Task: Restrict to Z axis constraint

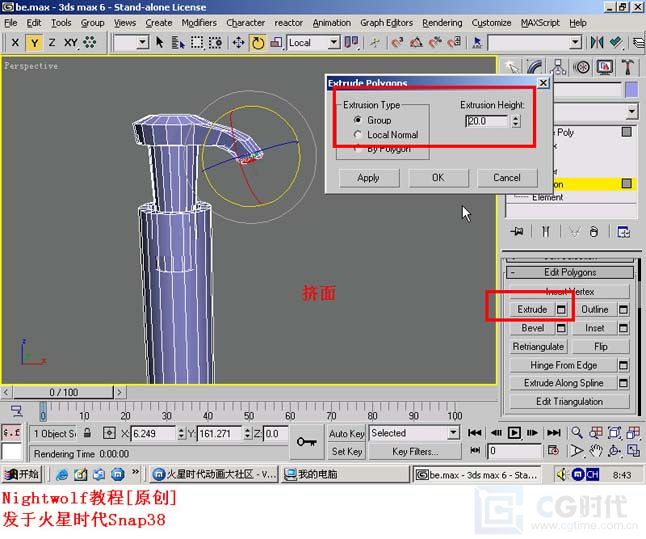Action: click(x=52, y=42)
